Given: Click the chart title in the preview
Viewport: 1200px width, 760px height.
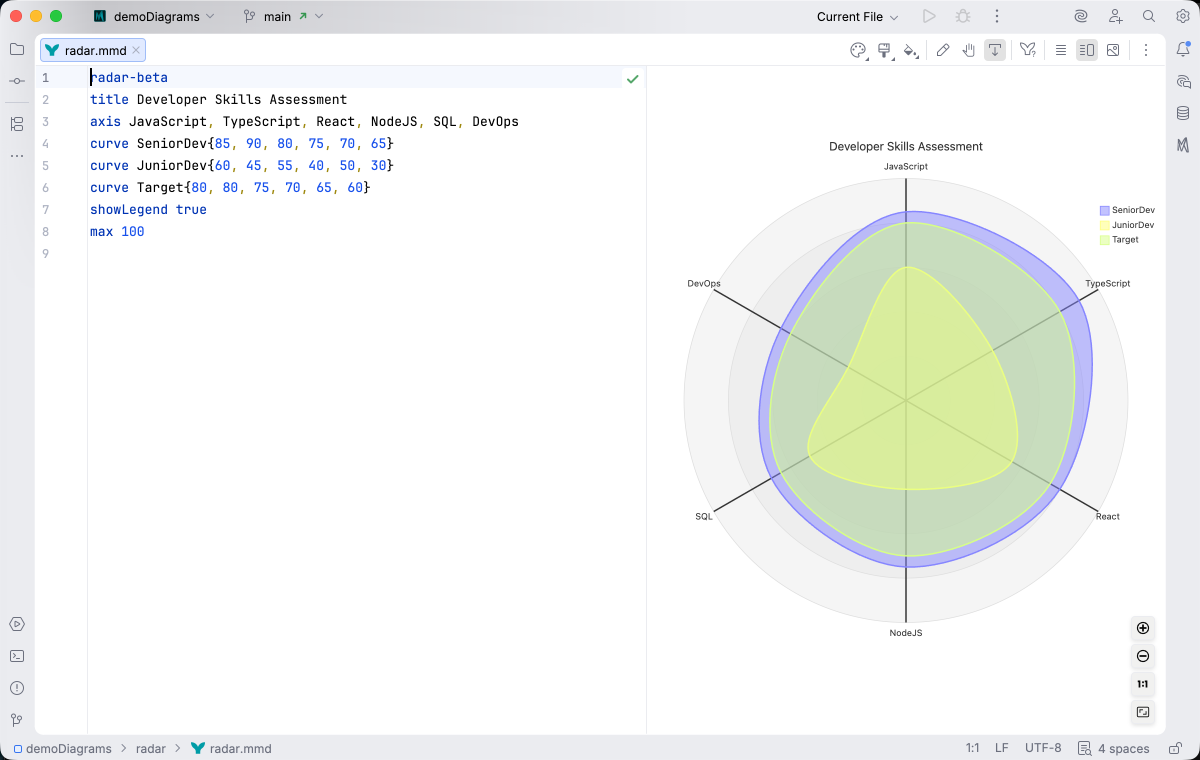Looking at the screenshot, I should (x=906, y=147).
